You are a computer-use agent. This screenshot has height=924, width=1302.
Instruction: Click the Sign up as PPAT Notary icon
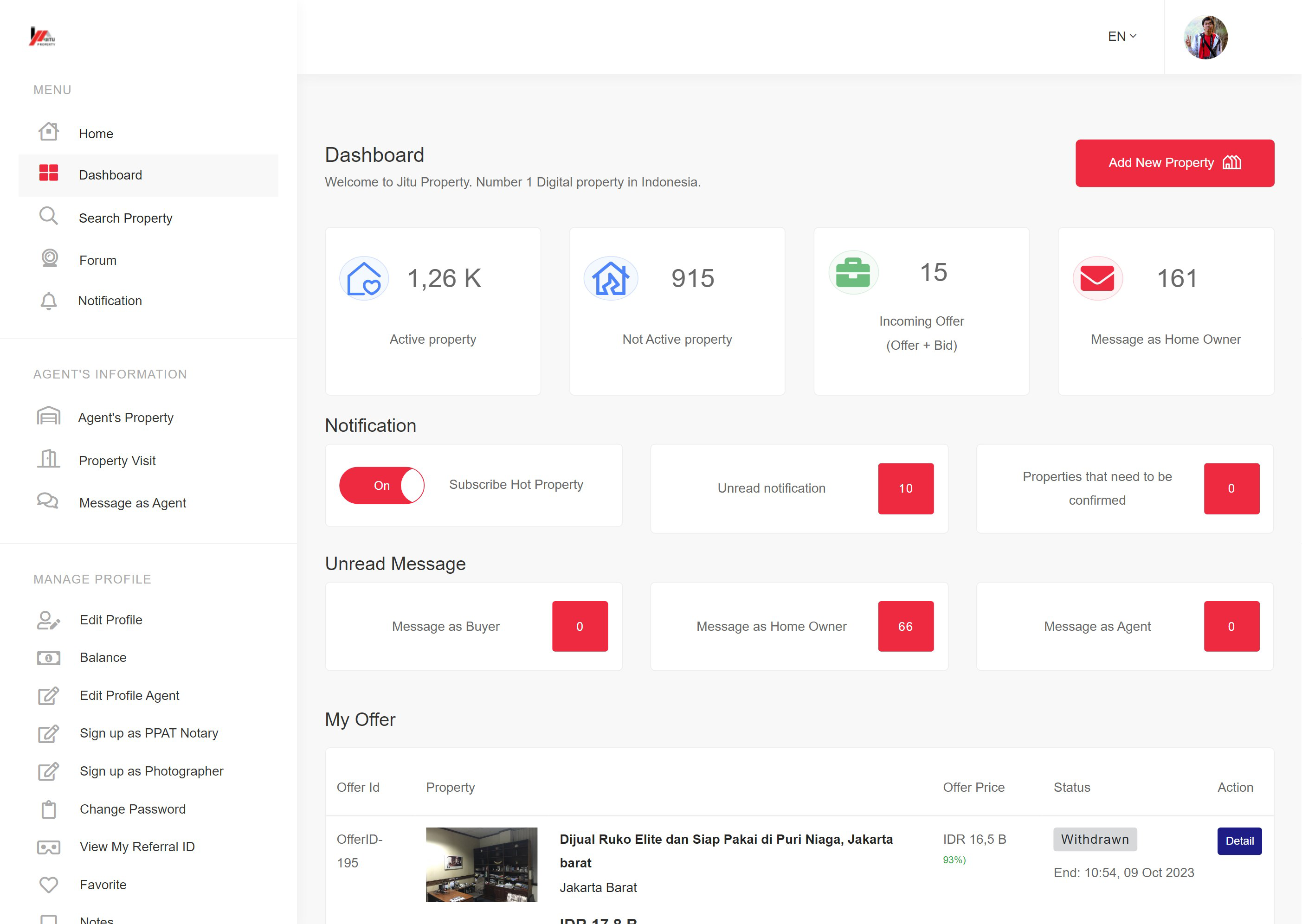pos(48,733)
